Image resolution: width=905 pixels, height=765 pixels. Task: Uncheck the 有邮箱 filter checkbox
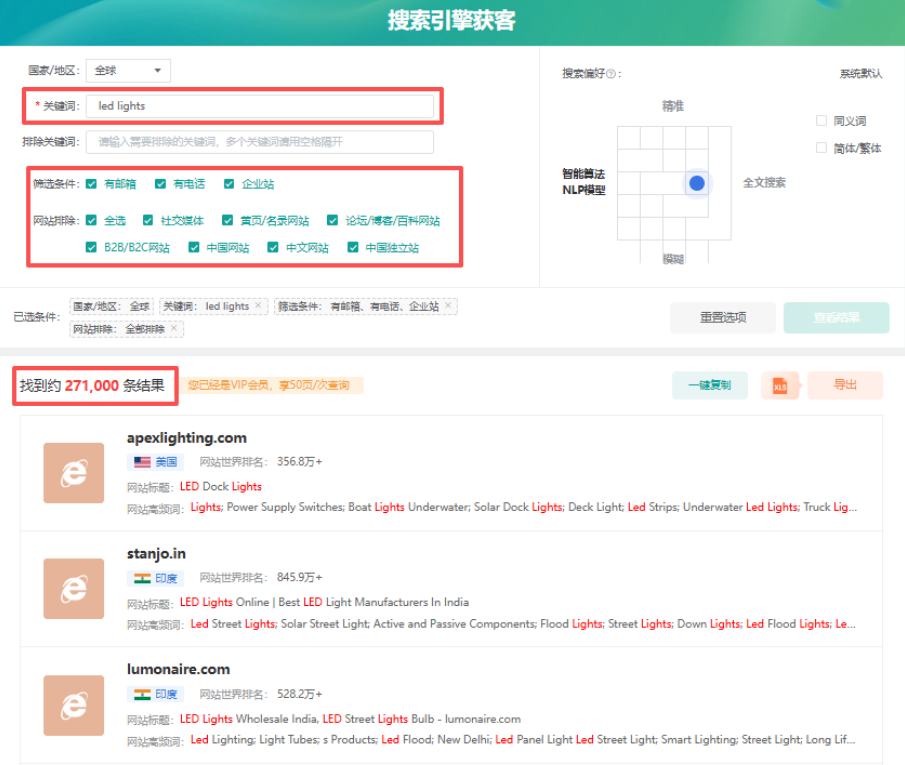(91, 184)
